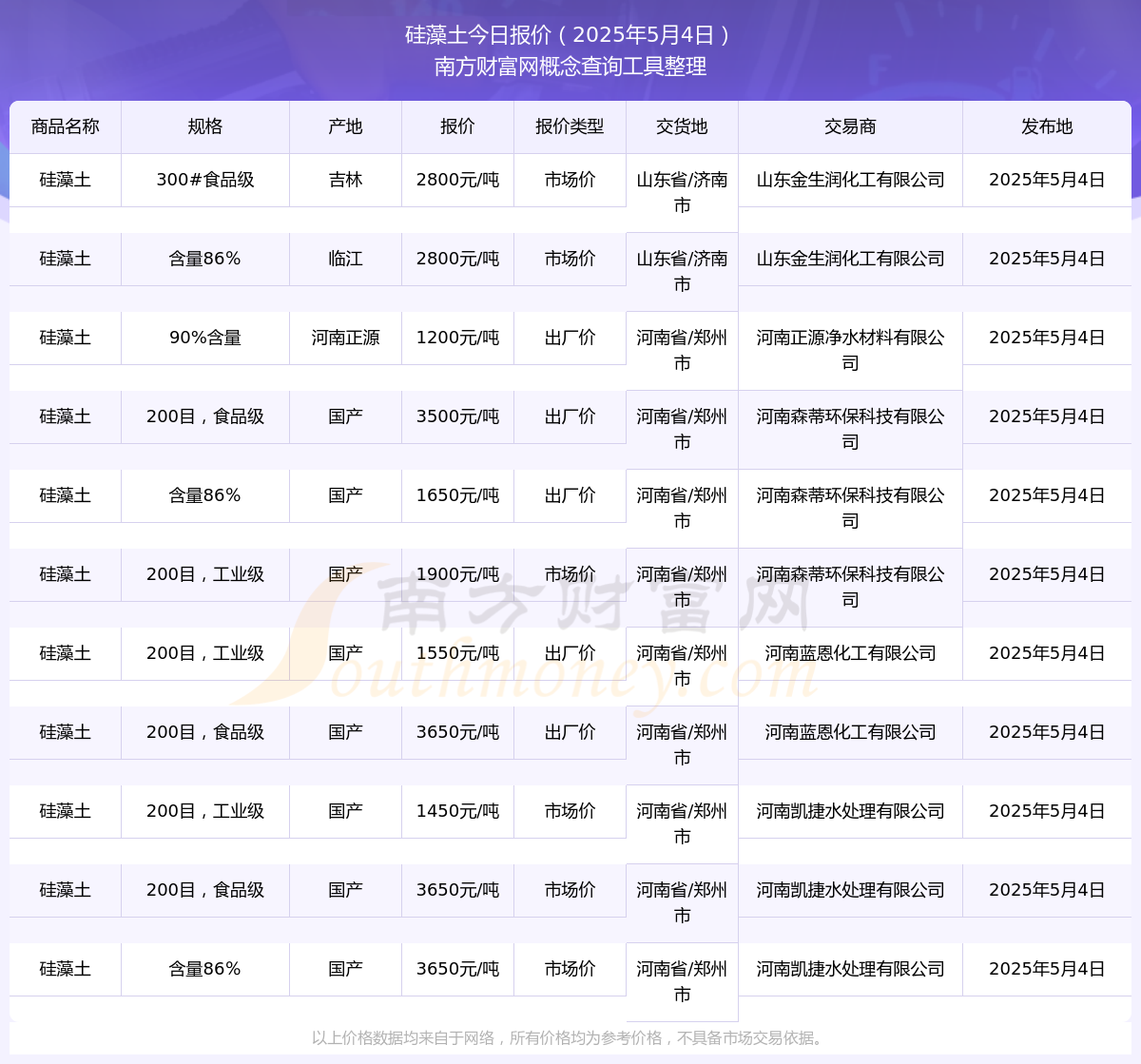Select the 交易商 column header

click(x=851, y=126)
